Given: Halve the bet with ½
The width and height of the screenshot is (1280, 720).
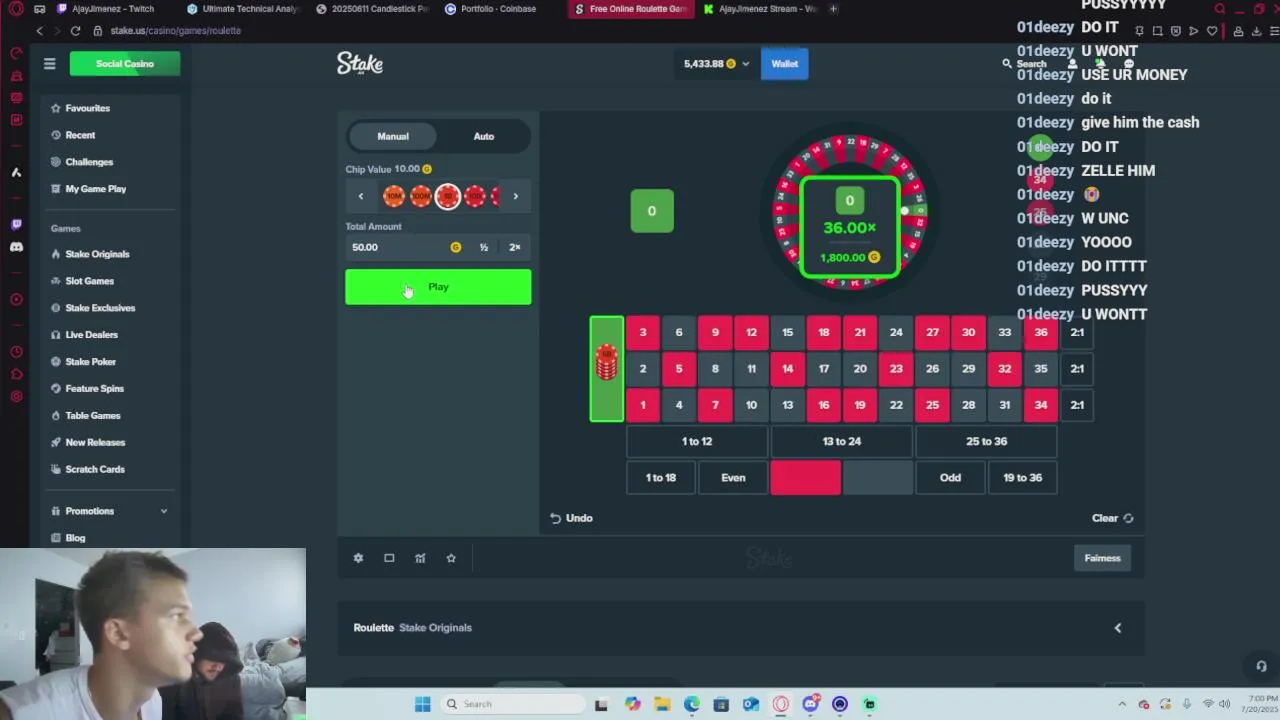Looking at the screenshot, I should [x=484, y=247].
